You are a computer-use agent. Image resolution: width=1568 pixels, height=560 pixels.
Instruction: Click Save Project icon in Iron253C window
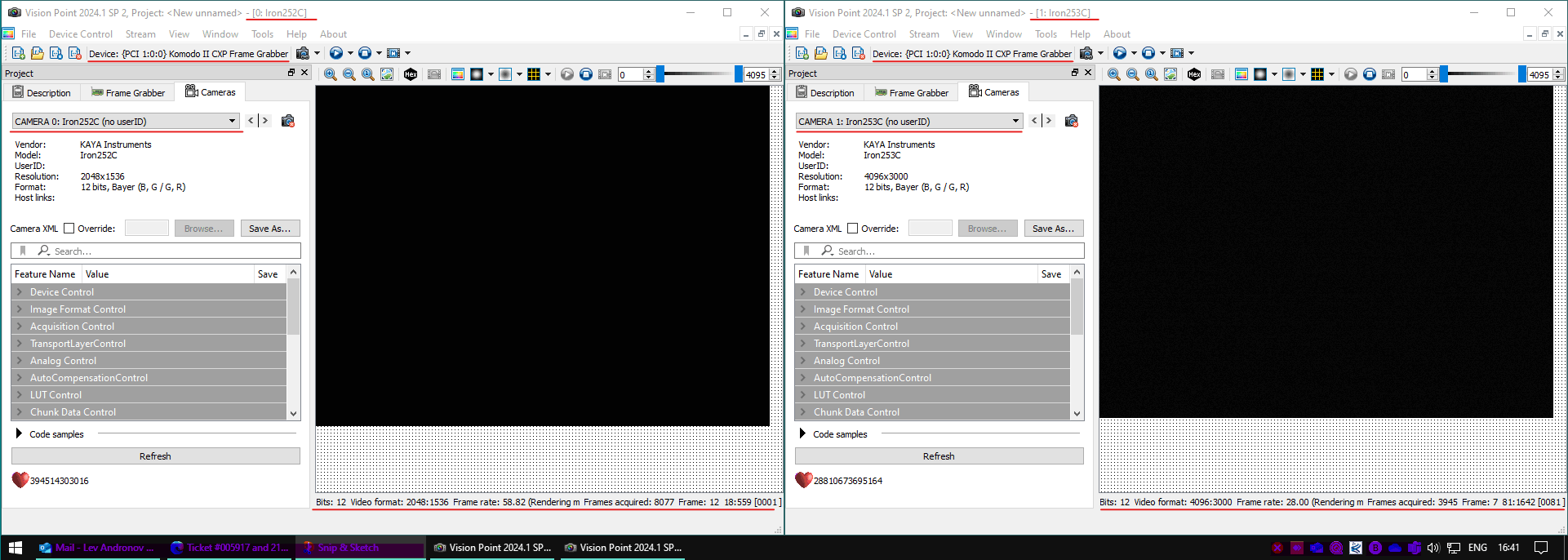click(x=839, y=53)
